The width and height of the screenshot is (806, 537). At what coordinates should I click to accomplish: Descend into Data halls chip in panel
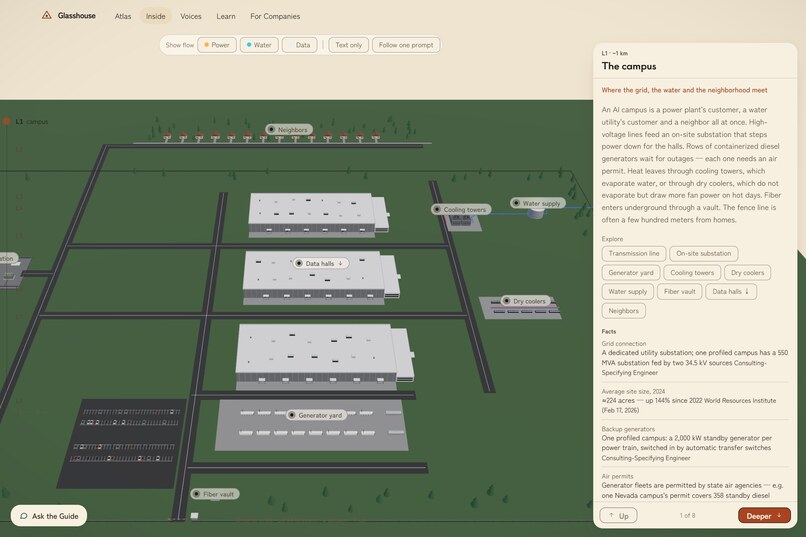tap(731, 291)
